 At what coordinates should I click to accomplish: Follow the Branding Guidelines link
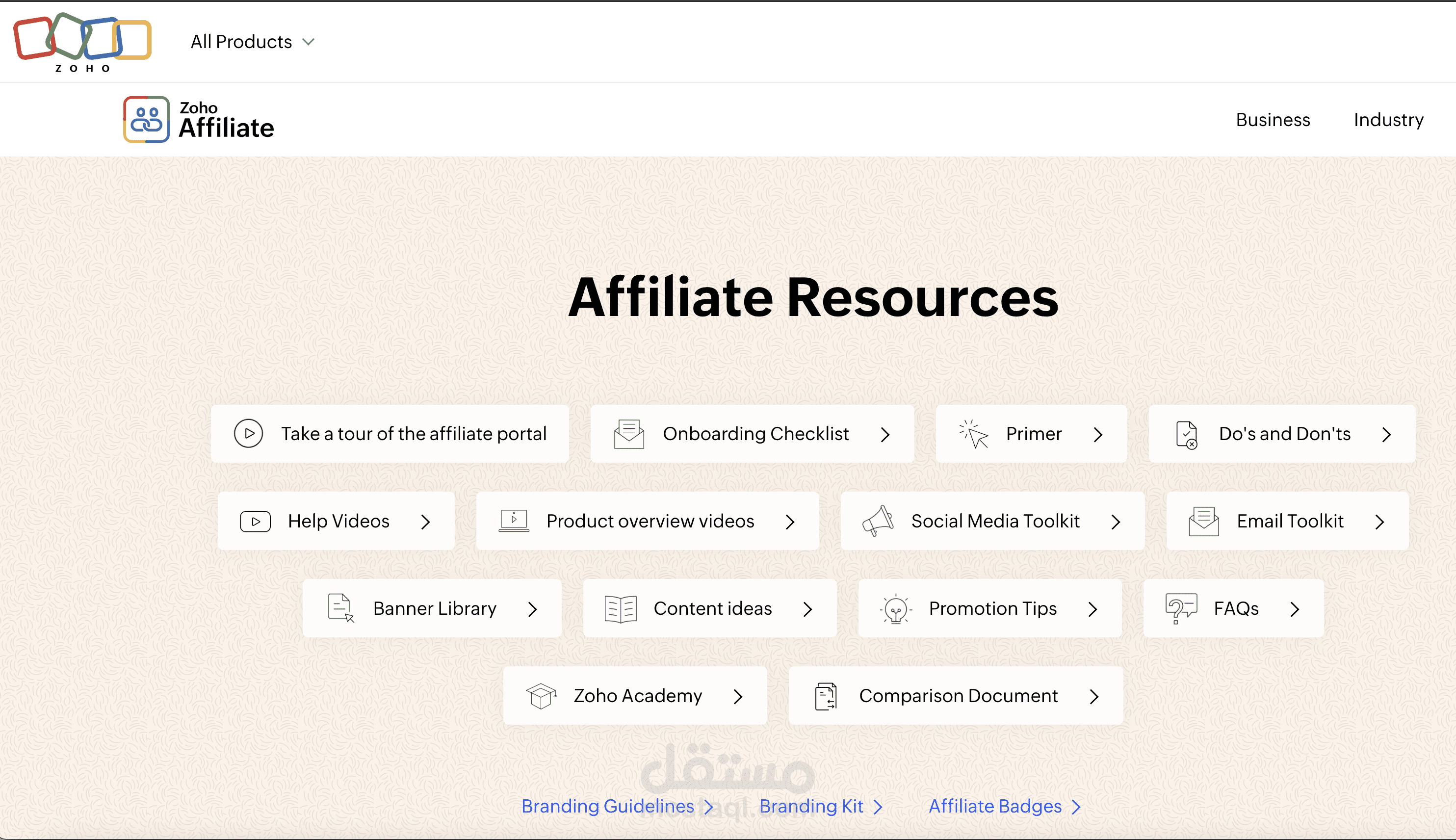coord(617,806)
